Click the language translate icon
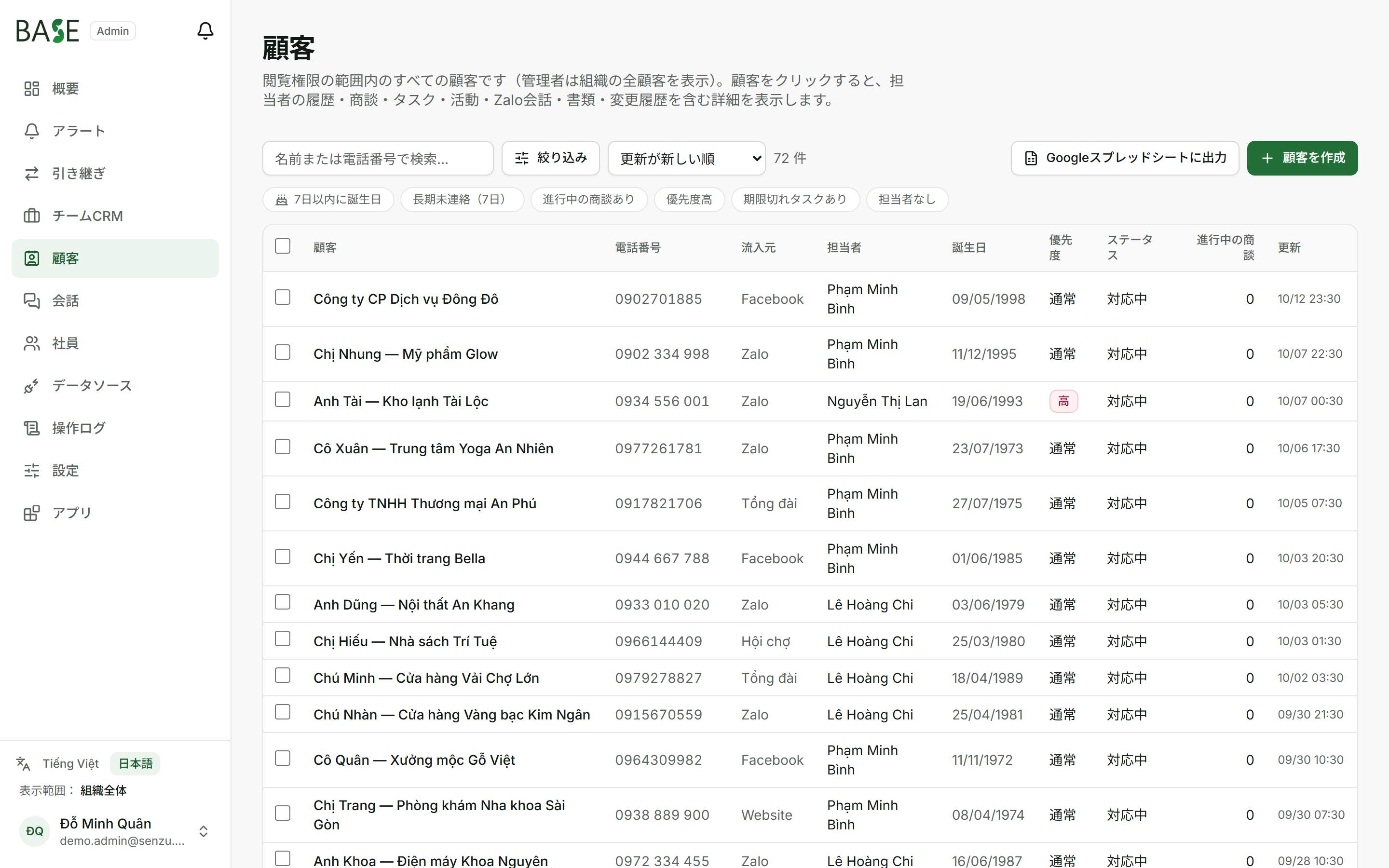This screenshot has height=868, width=1389. point(23,763)
